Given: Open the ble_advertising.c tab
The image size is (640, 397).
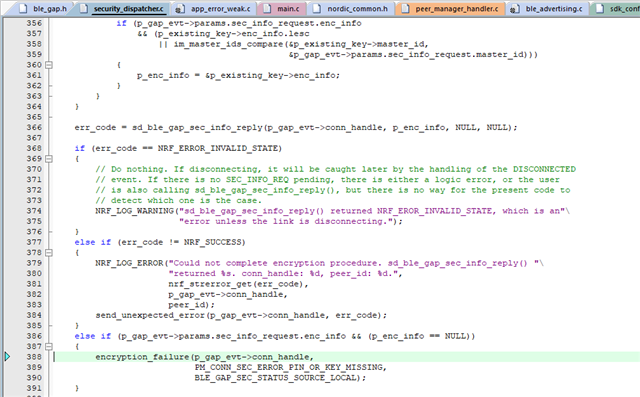Looking at the screenshot, I should (x=547, y=8).
